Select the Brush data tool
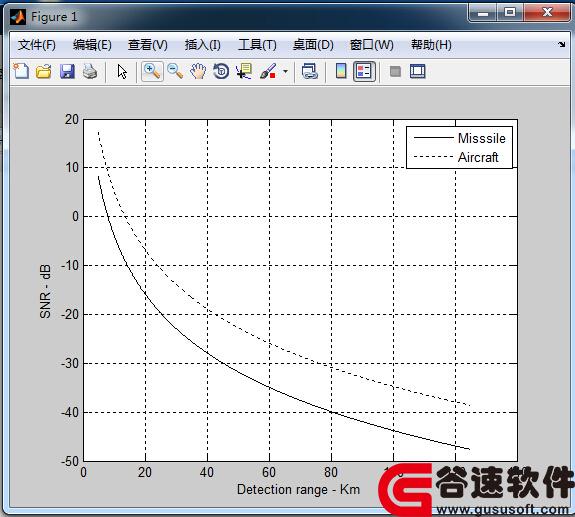 [x=268, y=71]
